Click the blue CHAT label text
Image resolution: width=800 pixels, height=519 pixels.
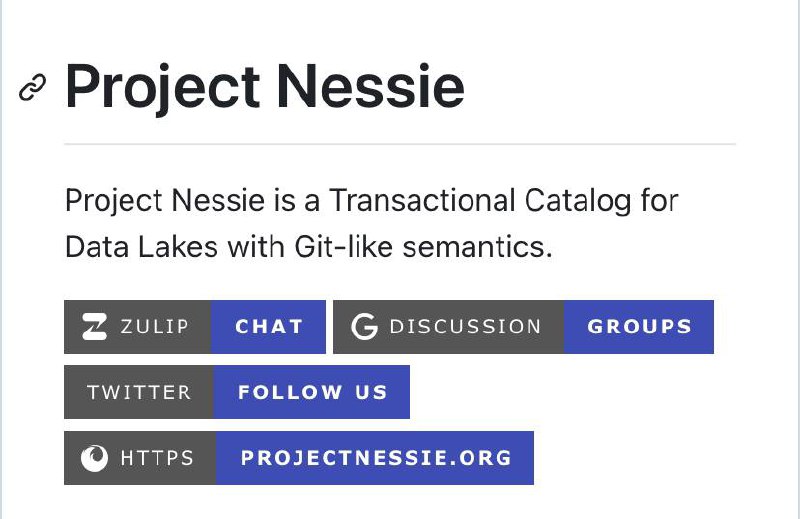pos(269,327)
